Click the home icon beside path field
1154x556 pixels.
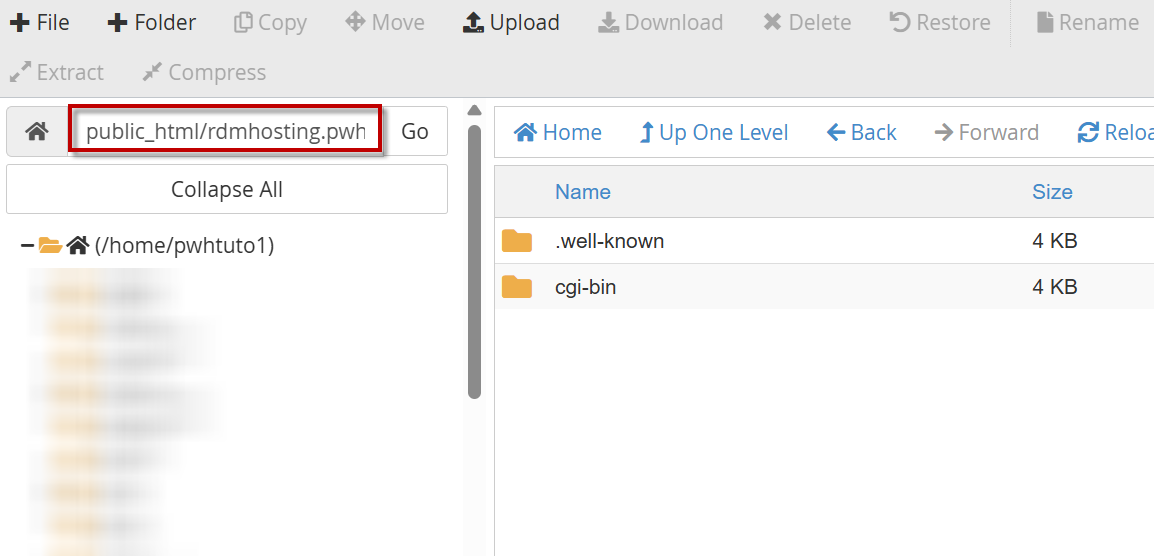(37, 132)
